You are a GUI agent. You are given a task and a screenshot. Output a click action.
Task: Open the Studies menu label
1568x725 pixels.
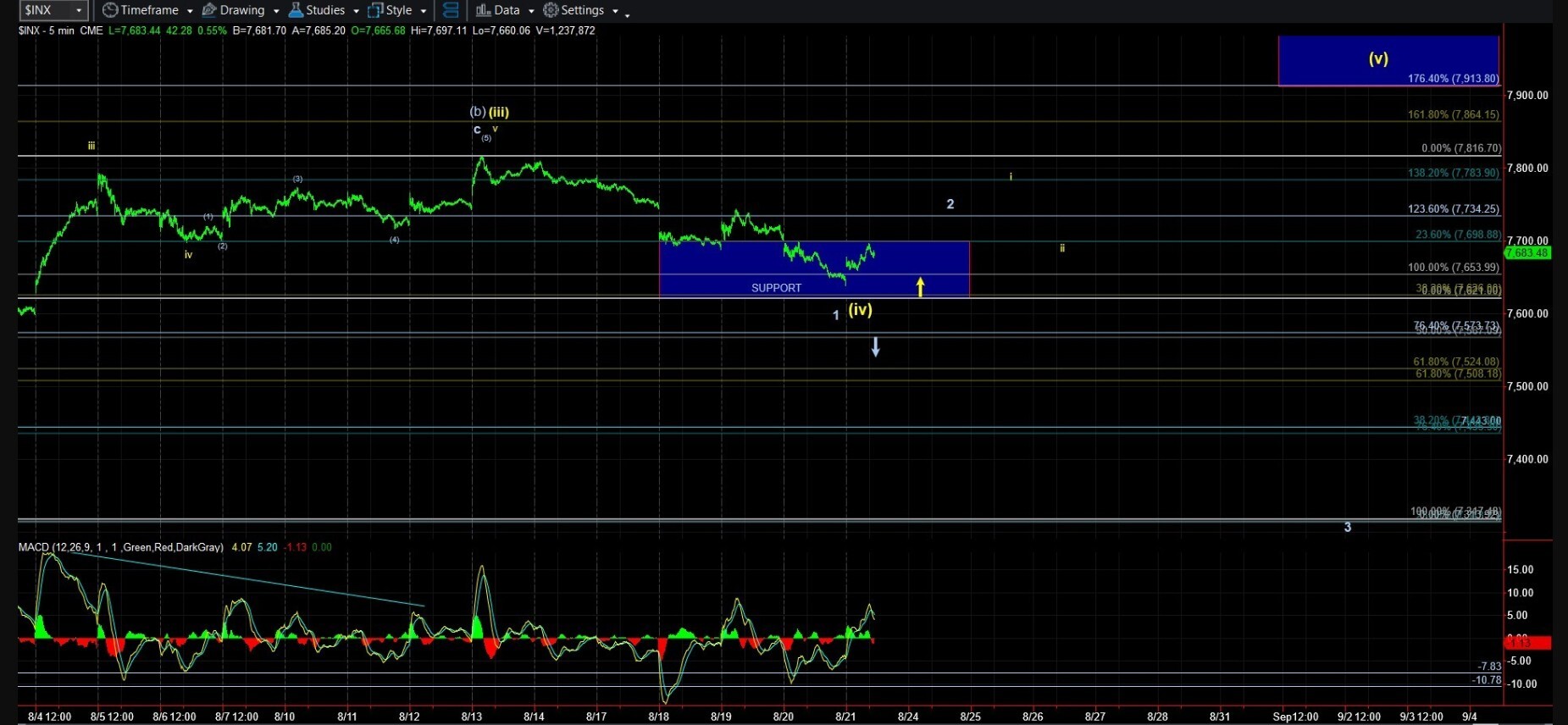pyautogui.click(x=325, y=10)
